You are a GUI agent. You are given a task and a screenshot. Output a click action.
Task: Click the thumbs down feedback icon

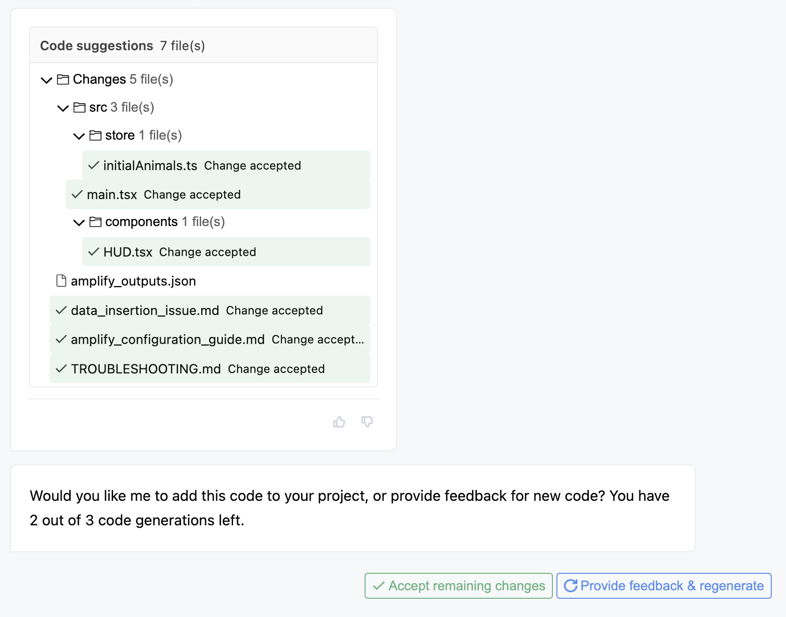pos(367,422)
